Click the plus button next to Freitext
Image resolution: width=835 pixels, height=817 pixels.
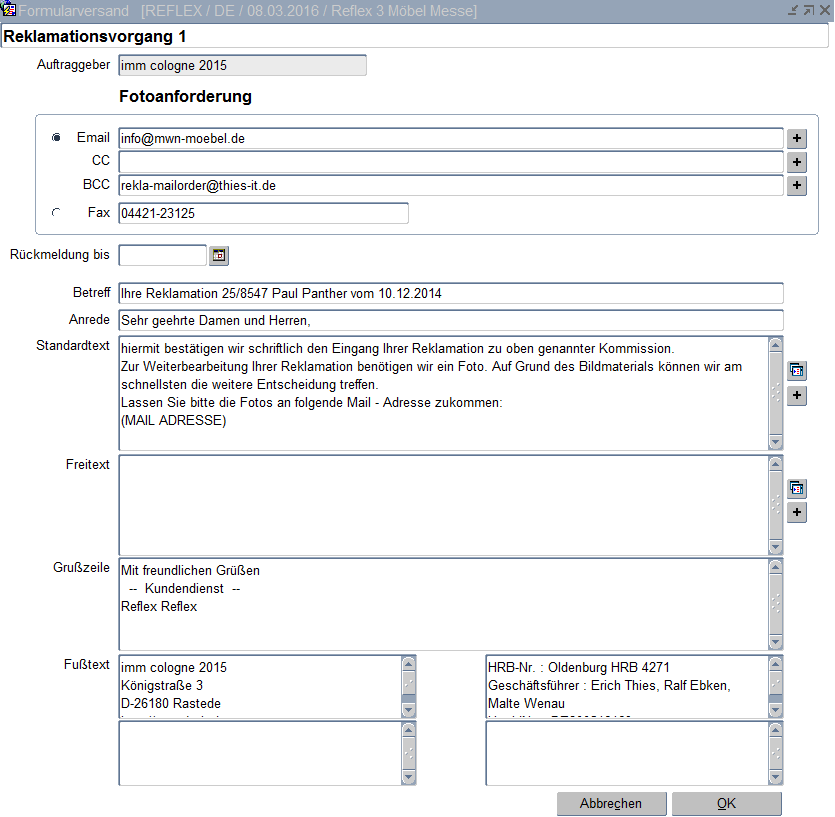click(797, 513)
